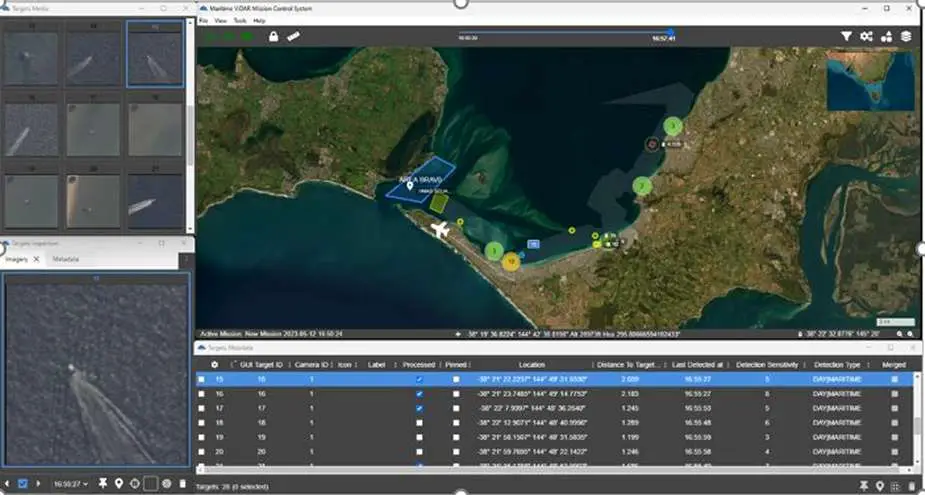Open the table settings gear in column header
Image resolution: width=925 pixels, height=495 pixels.
click(x=214, y=365)
